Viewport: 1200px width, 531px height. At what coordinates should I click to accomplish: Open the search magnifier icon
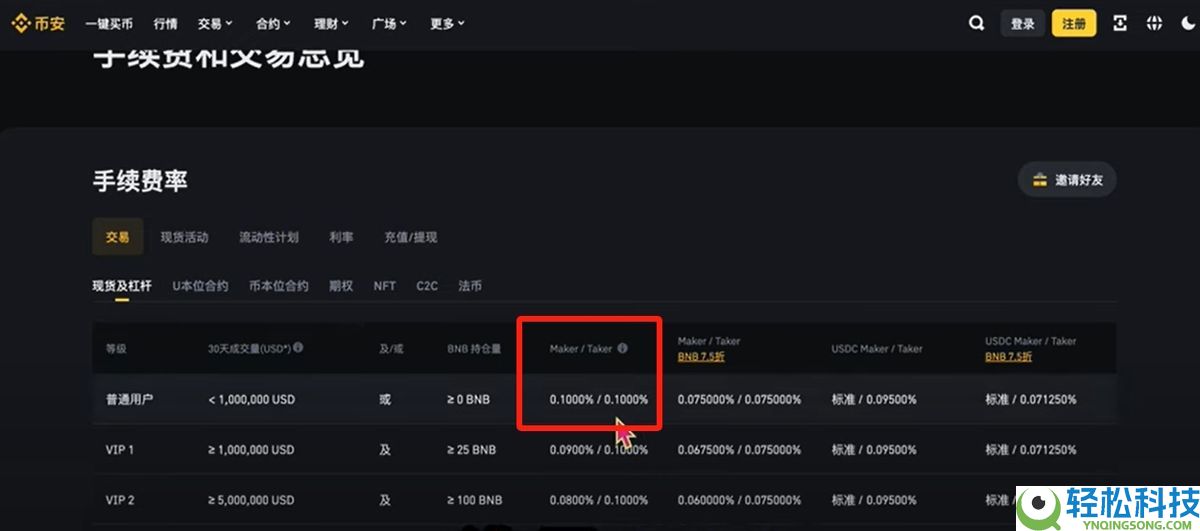(x=976, y=23)
